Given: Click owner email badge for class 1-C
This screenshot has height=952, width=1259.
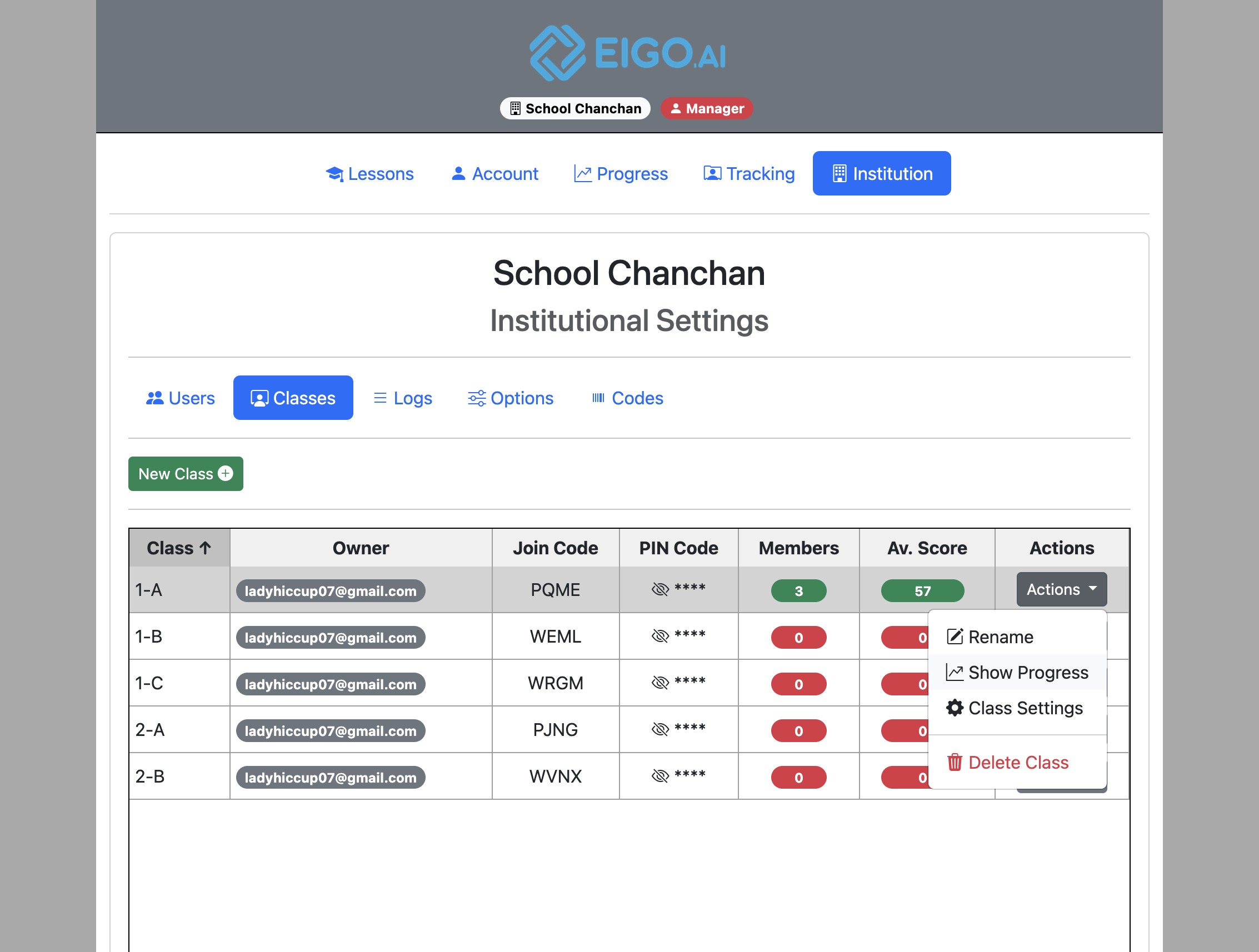Looking at the screenshot, I should (331, 684).
